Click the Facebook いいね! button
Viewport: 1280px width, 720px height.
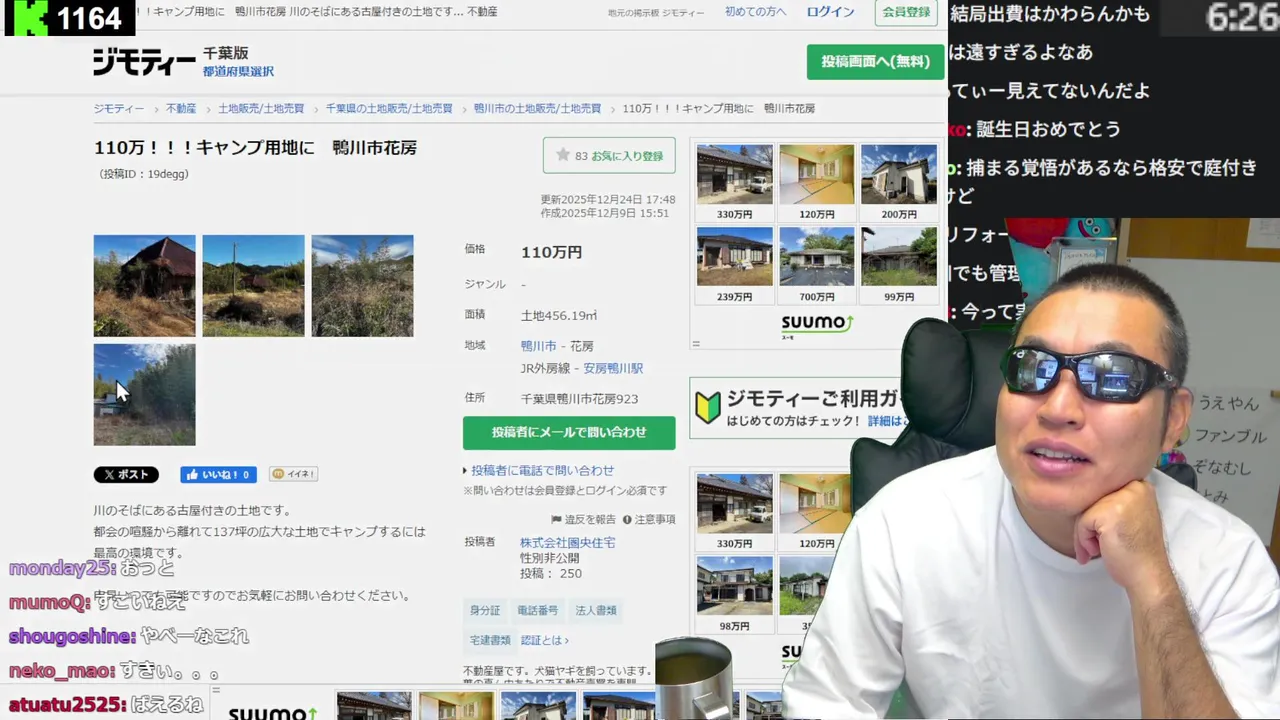tap(218, 475)
